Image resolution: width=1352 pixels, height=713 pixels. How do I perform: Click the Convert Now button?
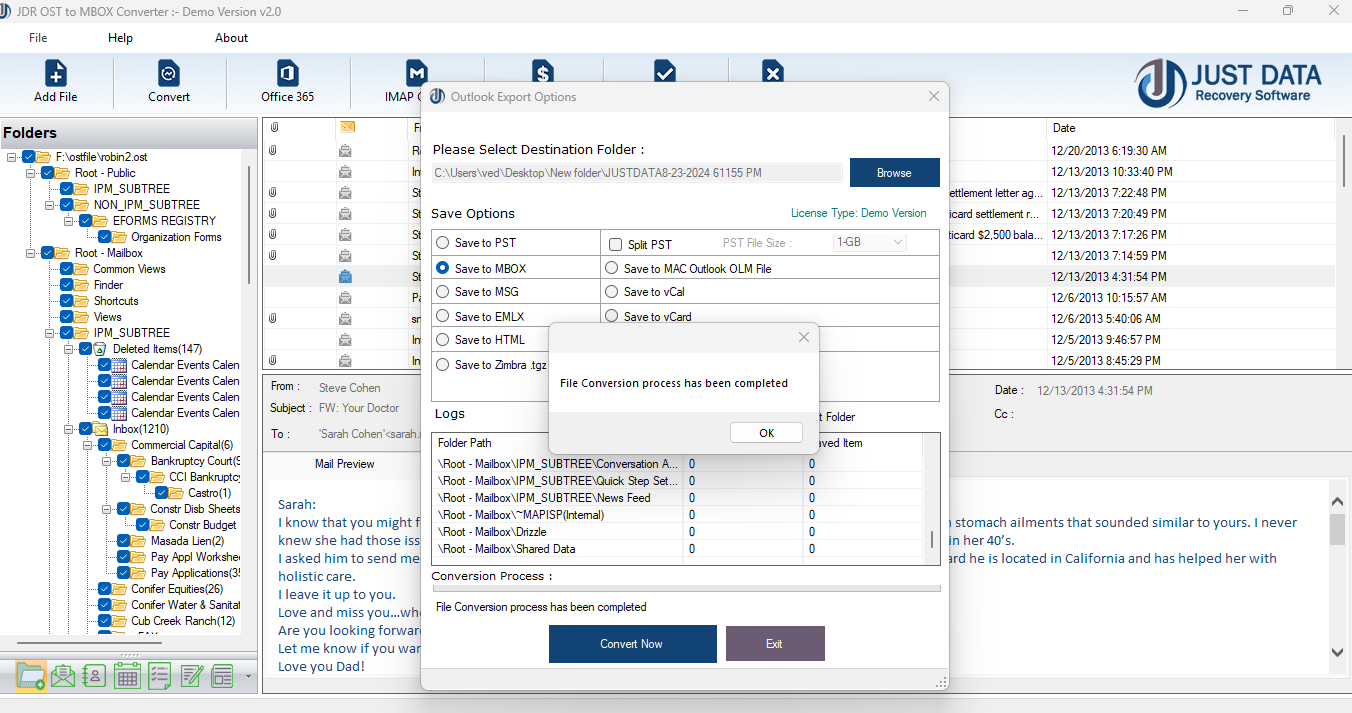[632, 644]
